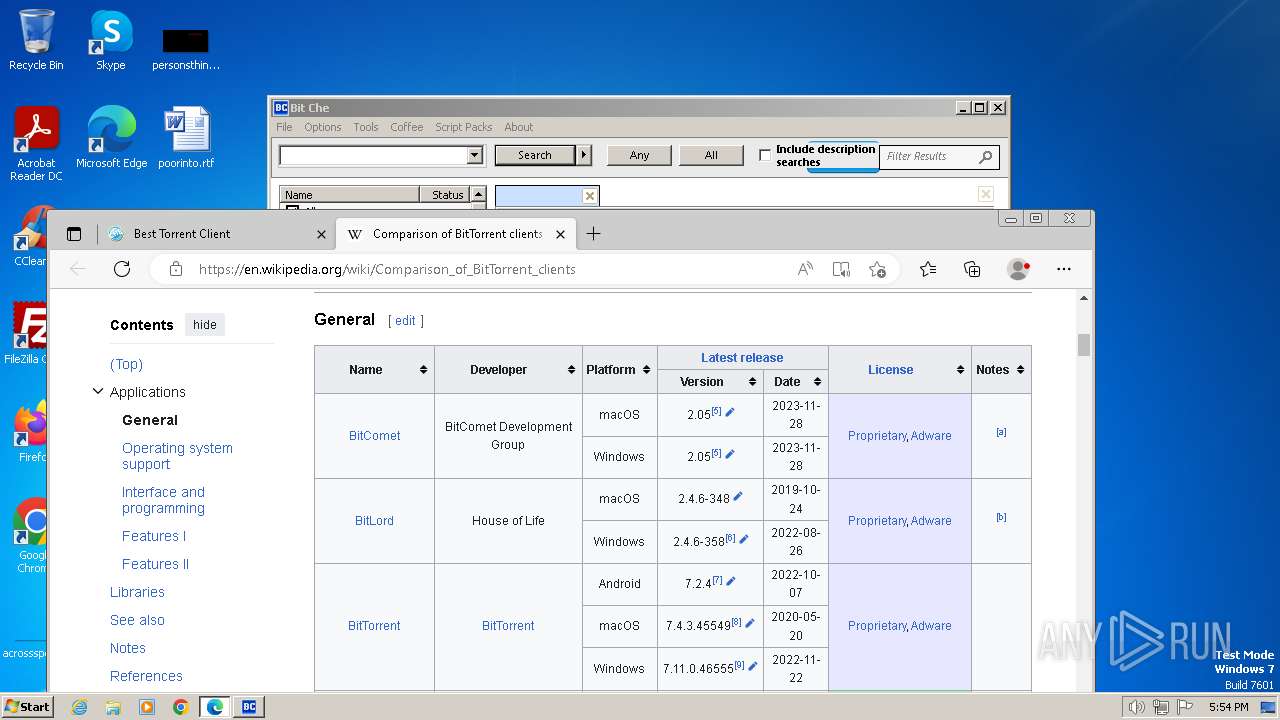Viewport: 1280px width, 720px height.
Task: Edit BitLord macOS version pencil icon
Action: tap(738, 496)
